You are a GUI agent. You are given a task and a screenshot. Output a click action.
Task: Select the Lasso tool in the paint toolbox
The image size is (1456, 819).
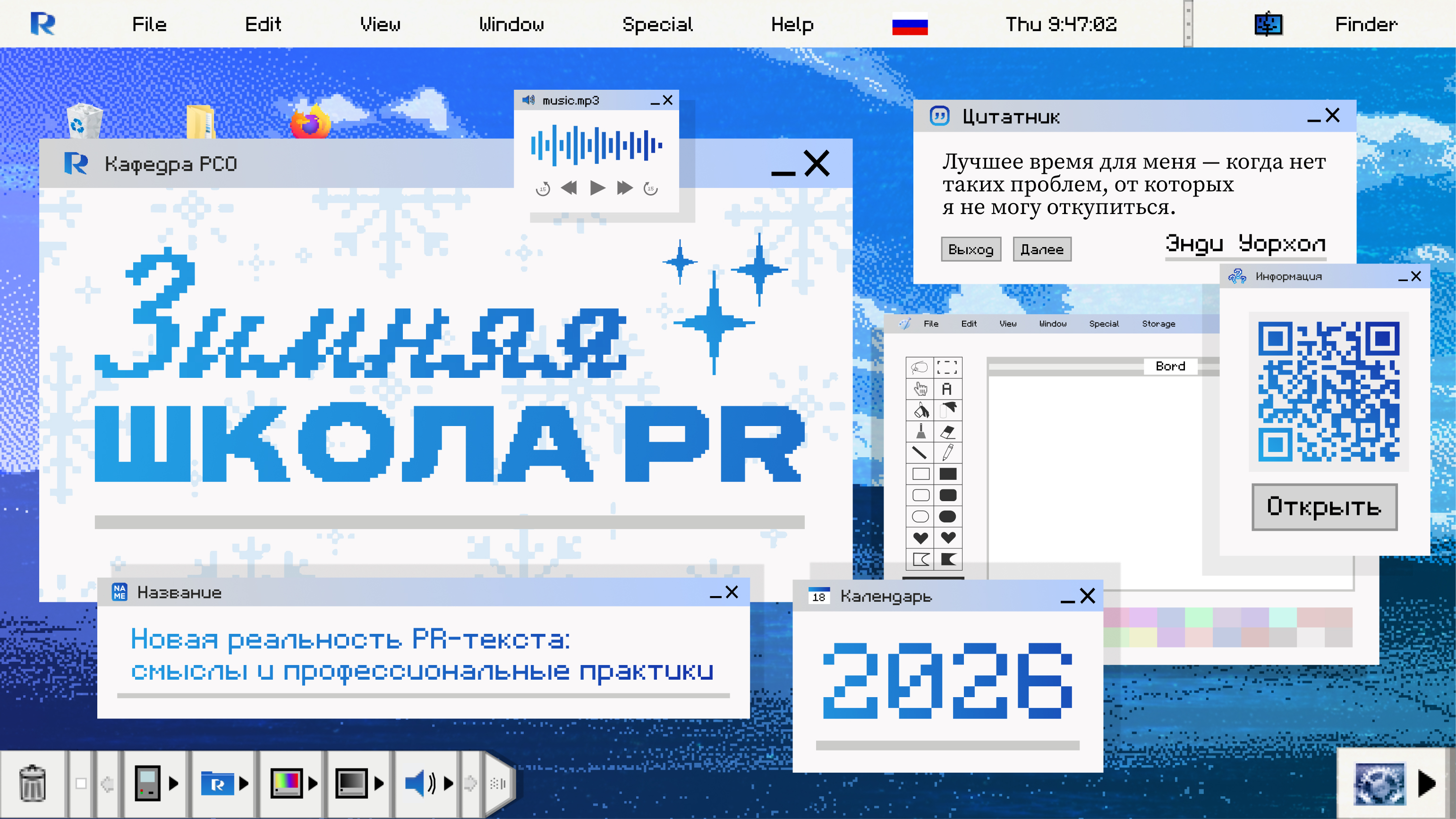coord(920,367)
